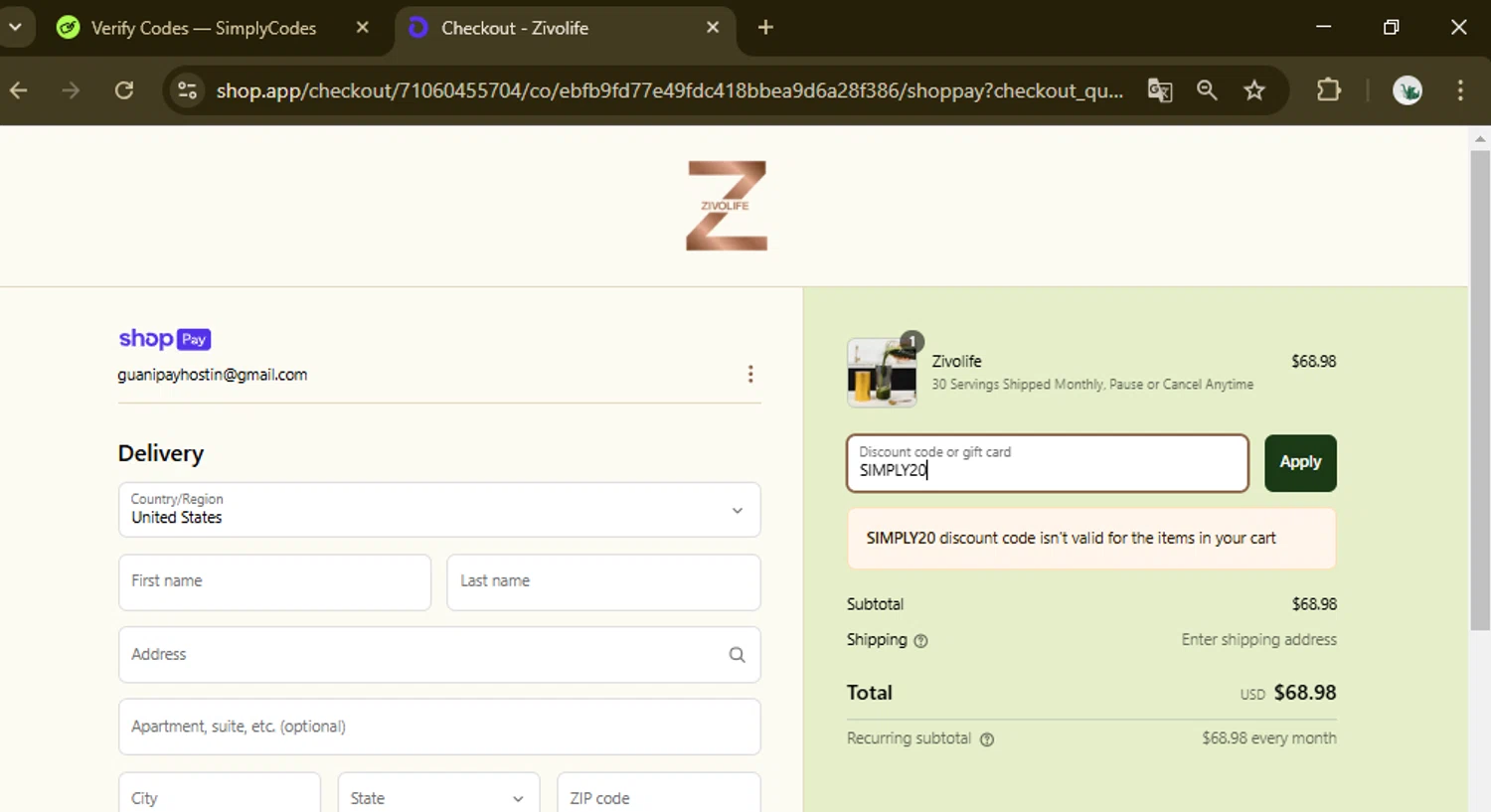The width and height of the screenshot is (1491, 812).
Task: Focus the Last name field
Action: point(603,581)
